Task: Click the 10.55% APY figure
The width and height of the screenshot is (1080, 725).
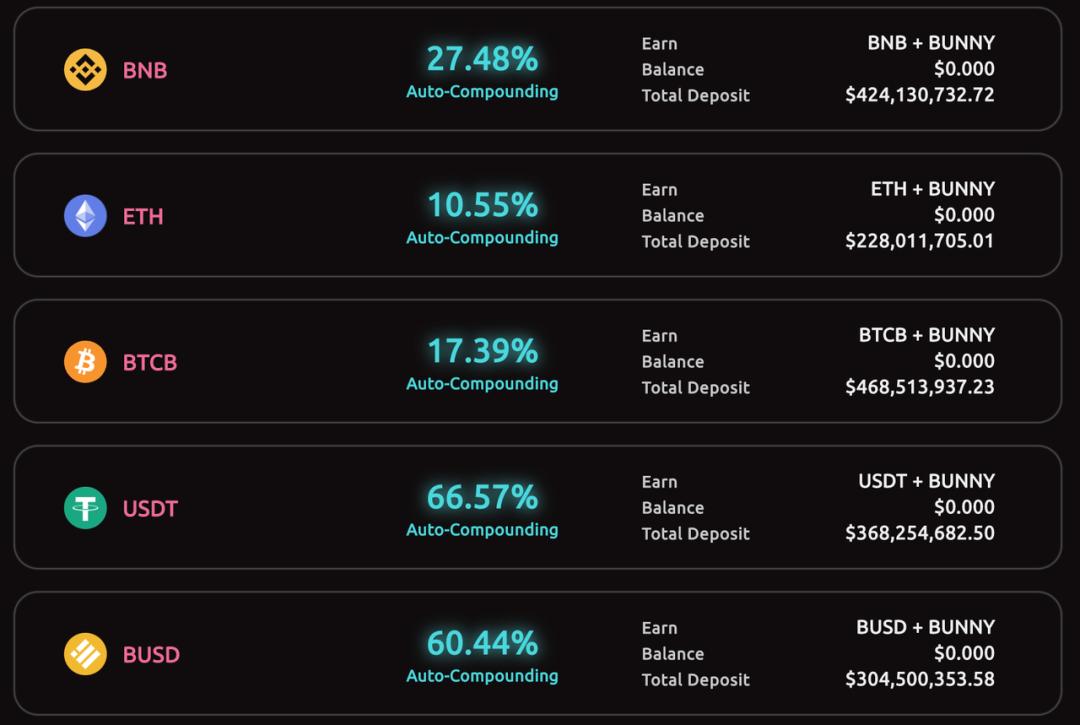Action: (x=482, y=205)
